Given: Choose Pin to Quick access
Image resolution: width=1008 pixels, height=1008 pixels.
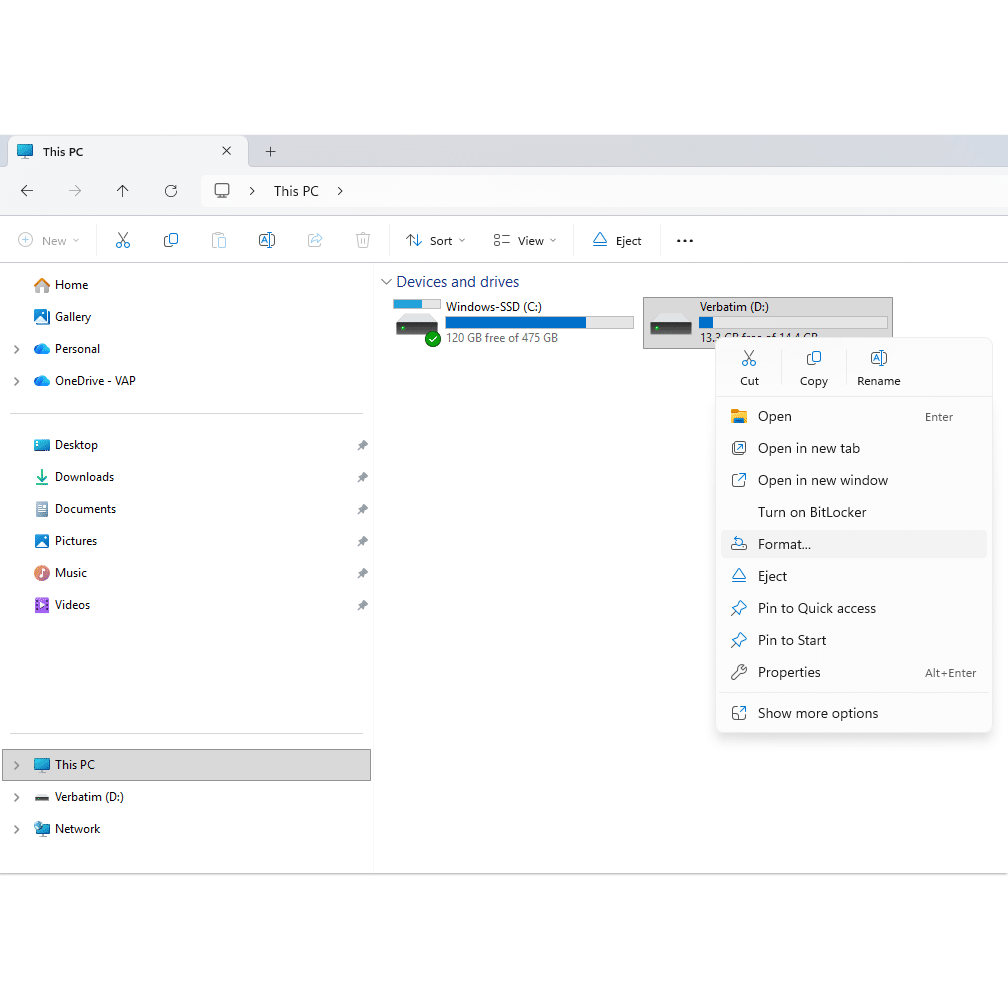Looking at the screenshot, I should click(854, 608).
